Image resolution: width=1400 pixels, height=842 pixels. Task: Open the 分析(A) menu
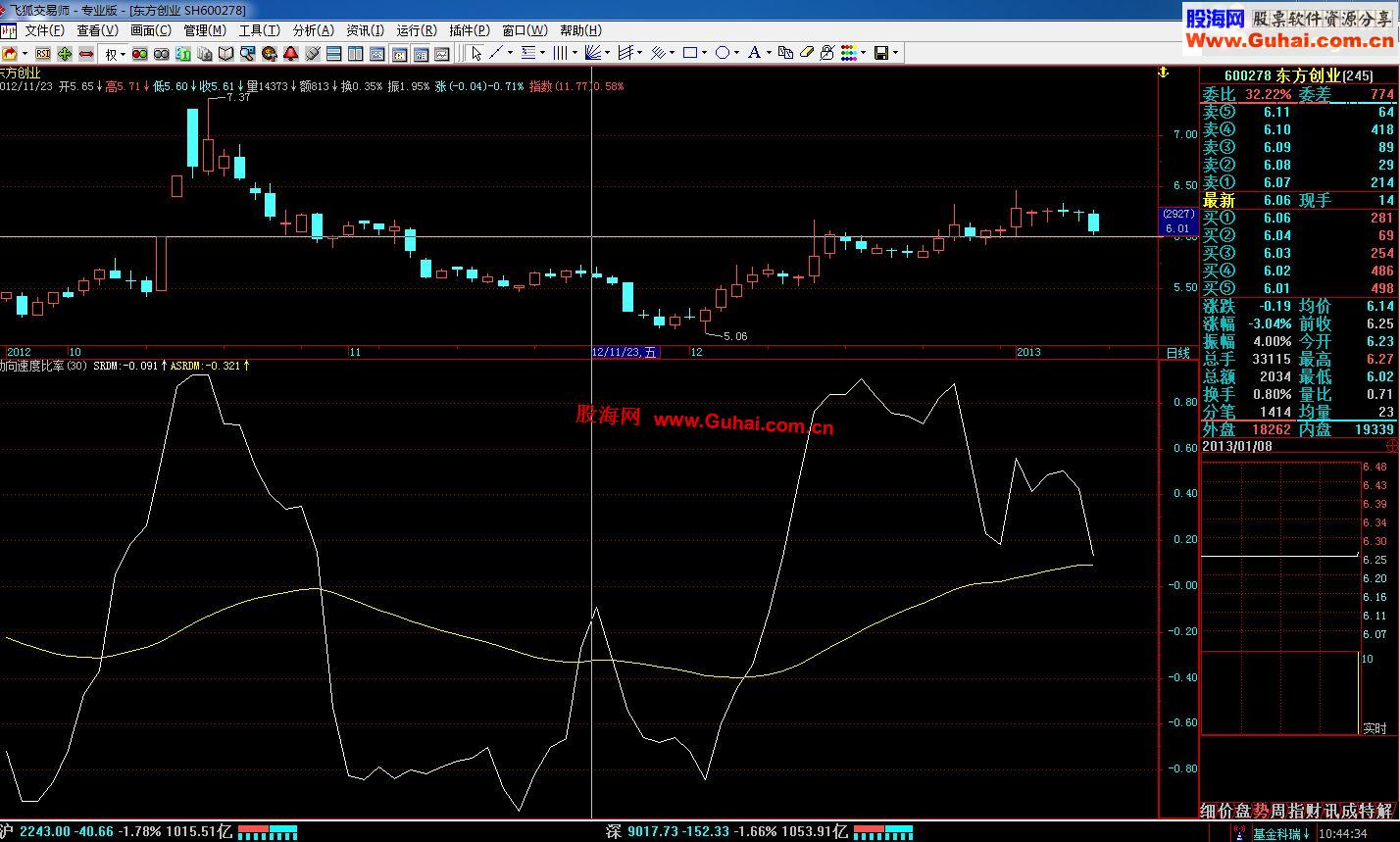pos(313,30)
